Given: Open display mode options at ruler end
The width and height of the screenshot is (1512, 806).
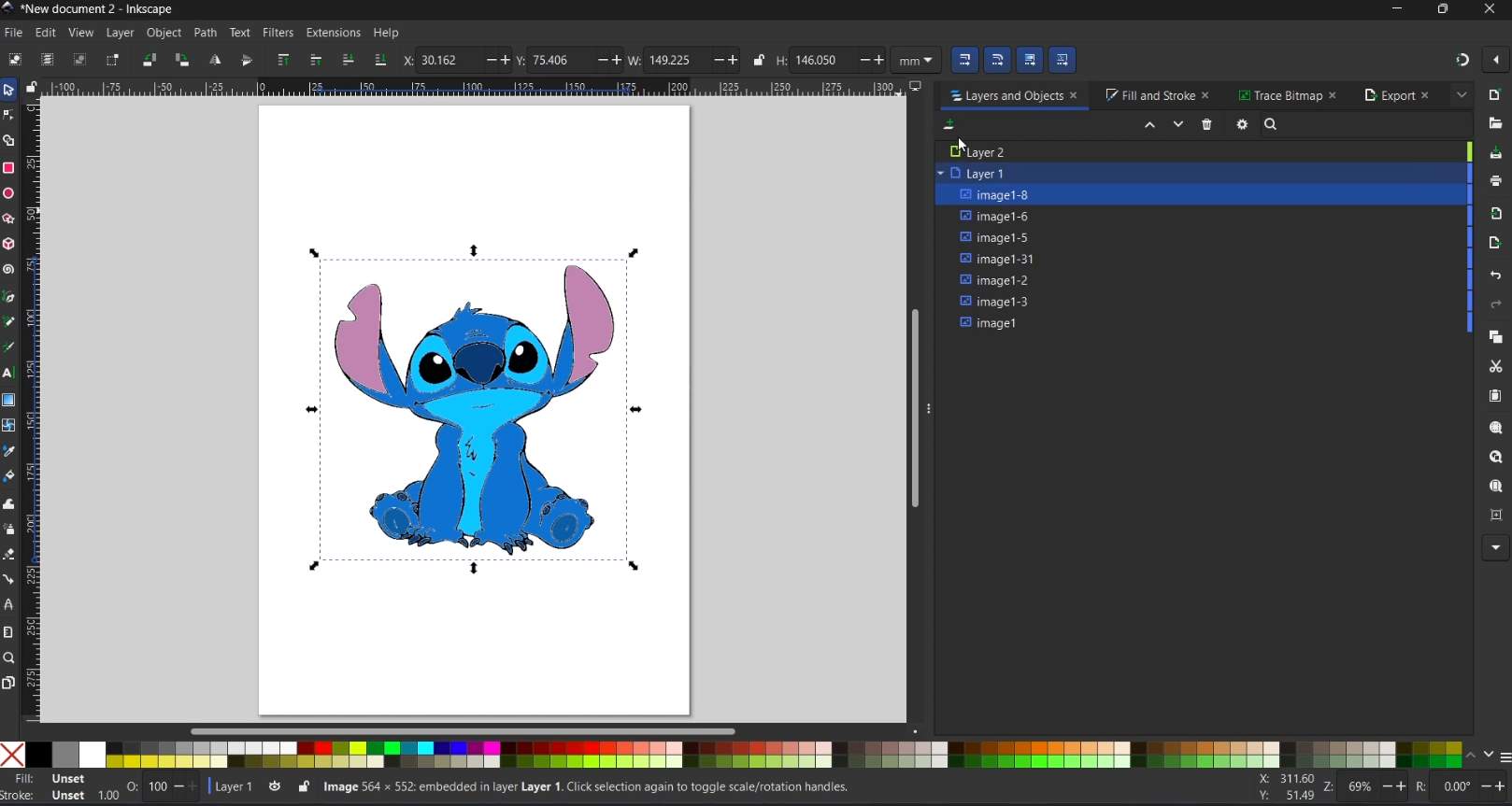Looking at the screenshot, I should pos(916,88).
